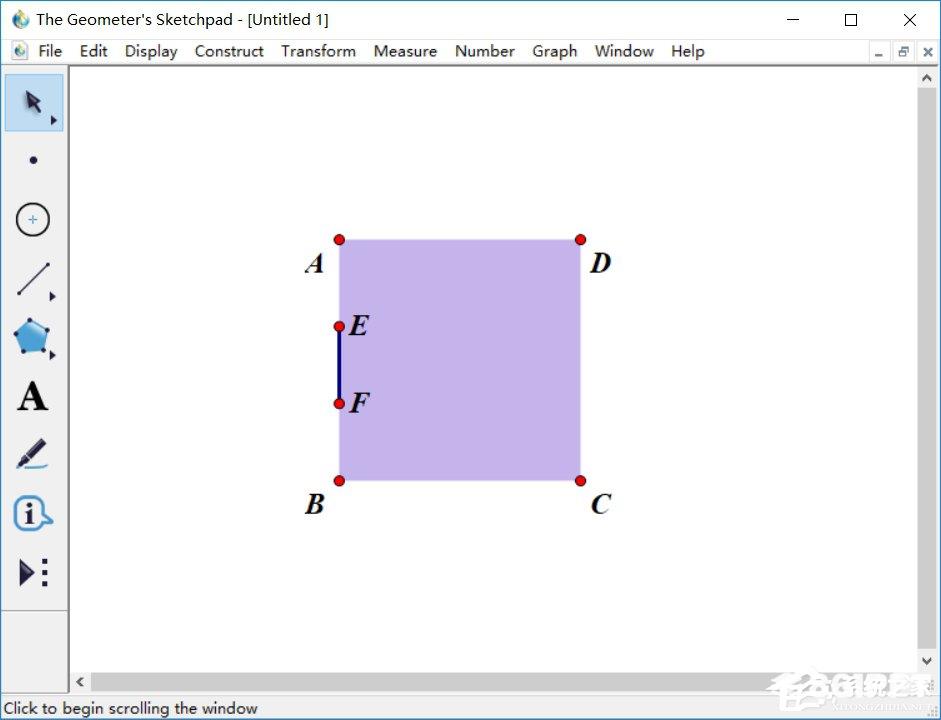941x720 pixels.
Task: Select point A of the square
Action: pyautogui.click(x=339, y=240)
